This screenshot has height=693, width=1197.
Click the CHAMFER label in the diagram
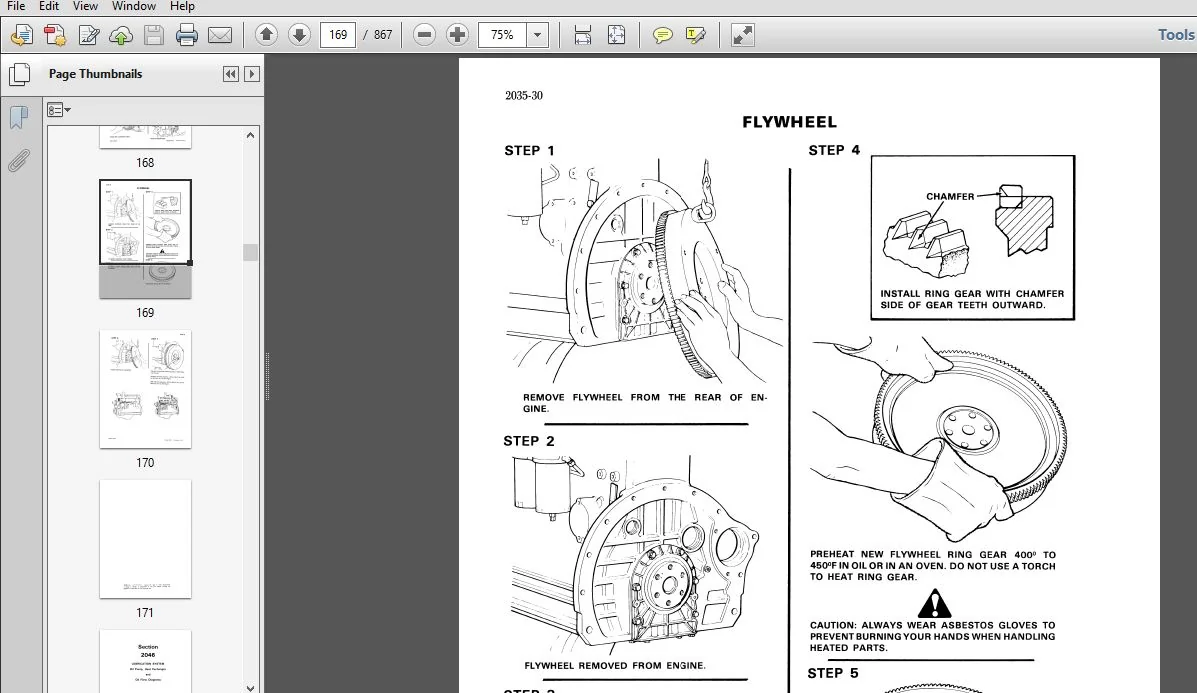click(950, 196)
